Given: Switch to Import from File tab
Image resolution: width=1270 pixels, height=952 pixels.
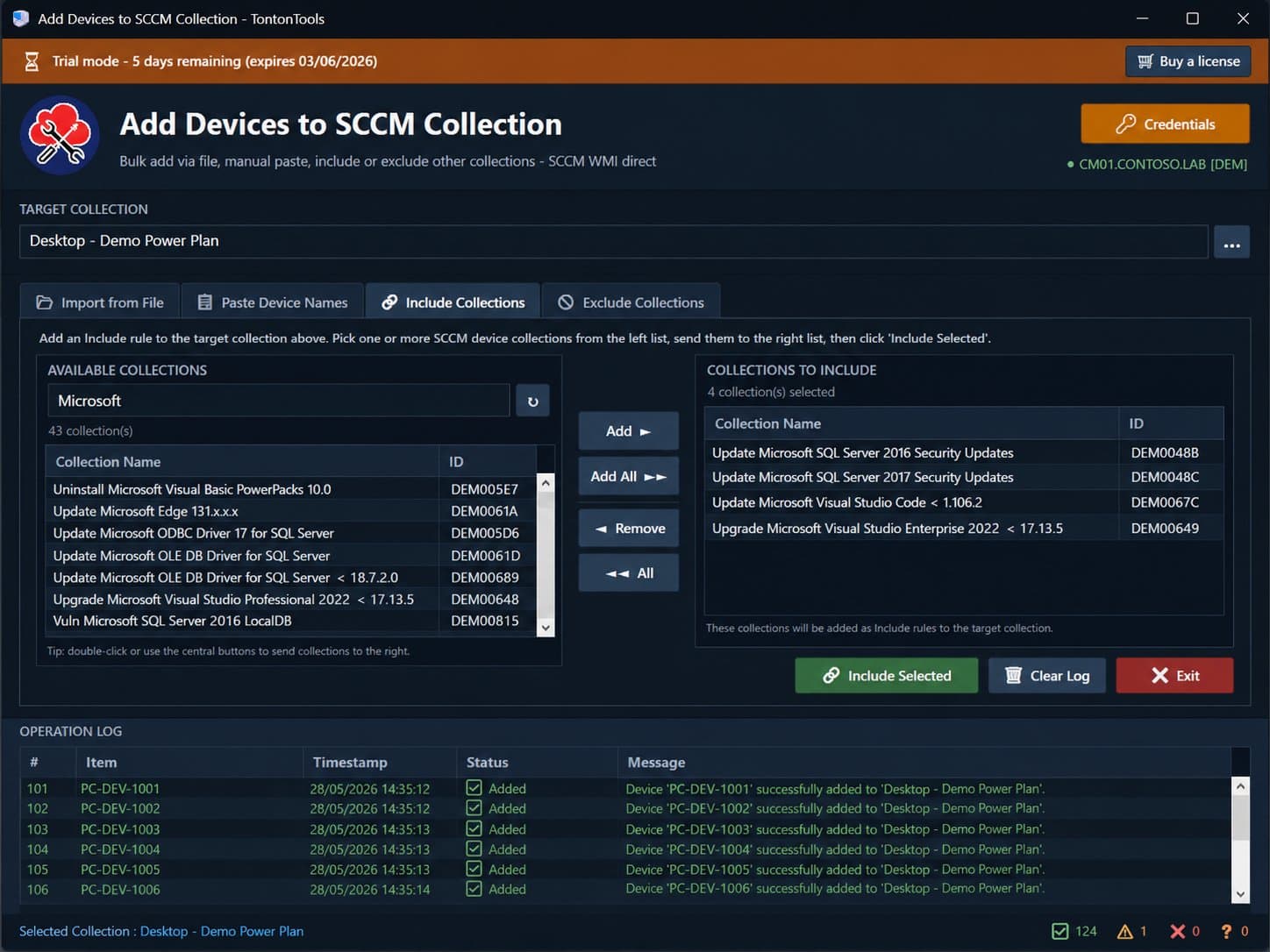Looking at the screenshot, I should pyautogui.click(x=99, y=302).
